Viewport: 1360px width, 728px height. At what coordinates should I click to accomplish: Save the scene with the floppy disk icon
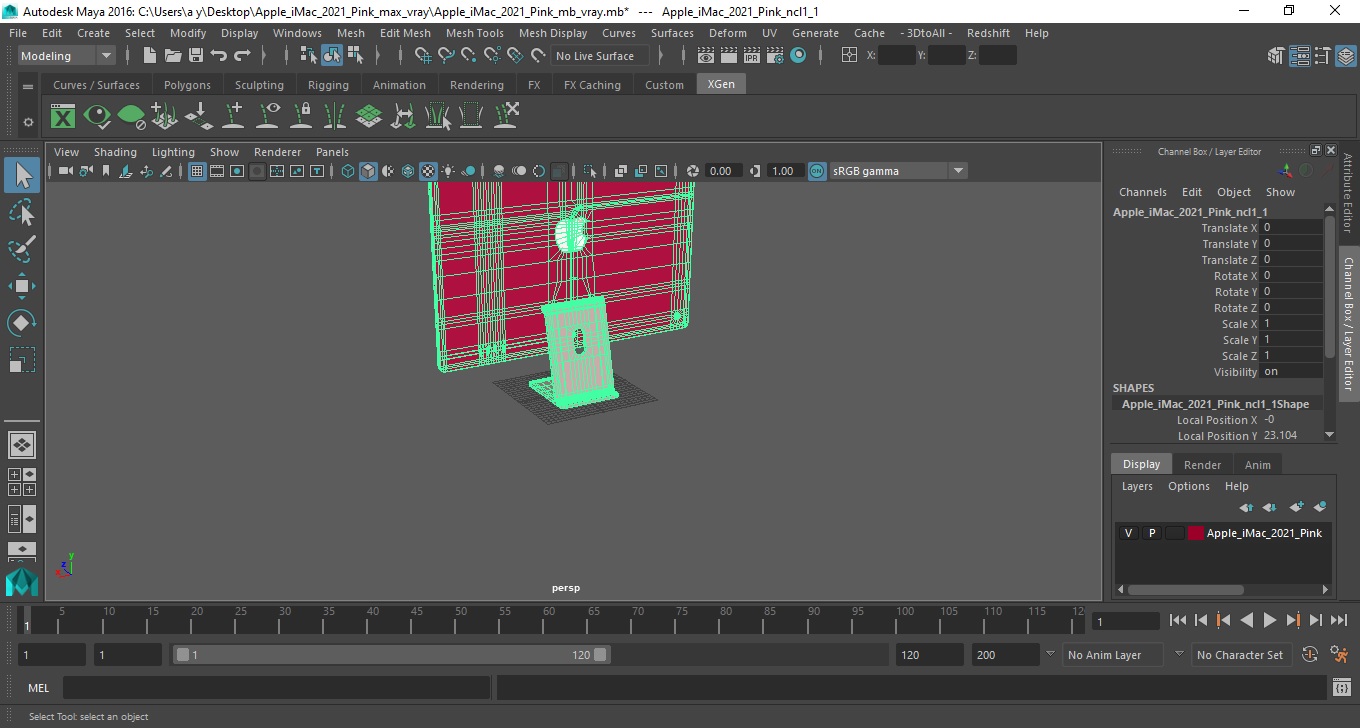pyautogui.click(x=196, y=56)
